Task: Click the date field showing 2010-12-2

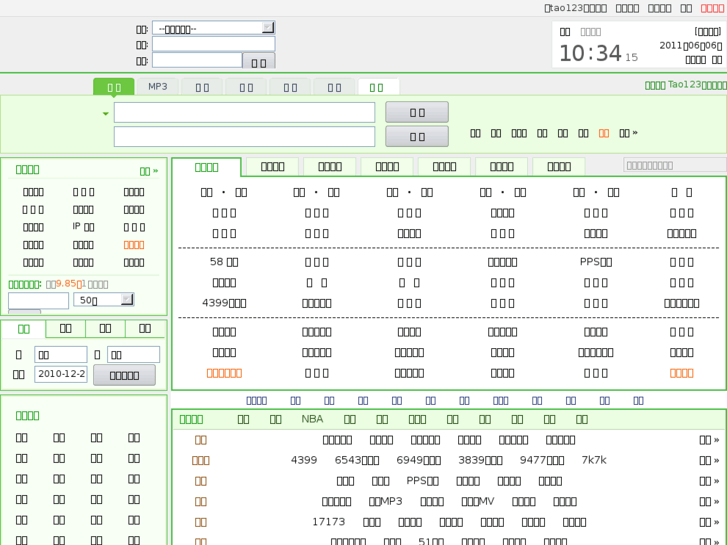Action: click(61, 374)
